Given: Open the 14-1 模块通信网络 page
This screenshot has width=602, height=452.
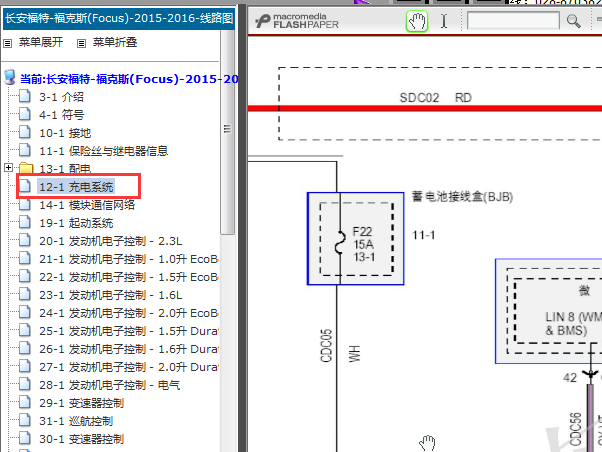Looking at the screenshot, I should 87,205.
